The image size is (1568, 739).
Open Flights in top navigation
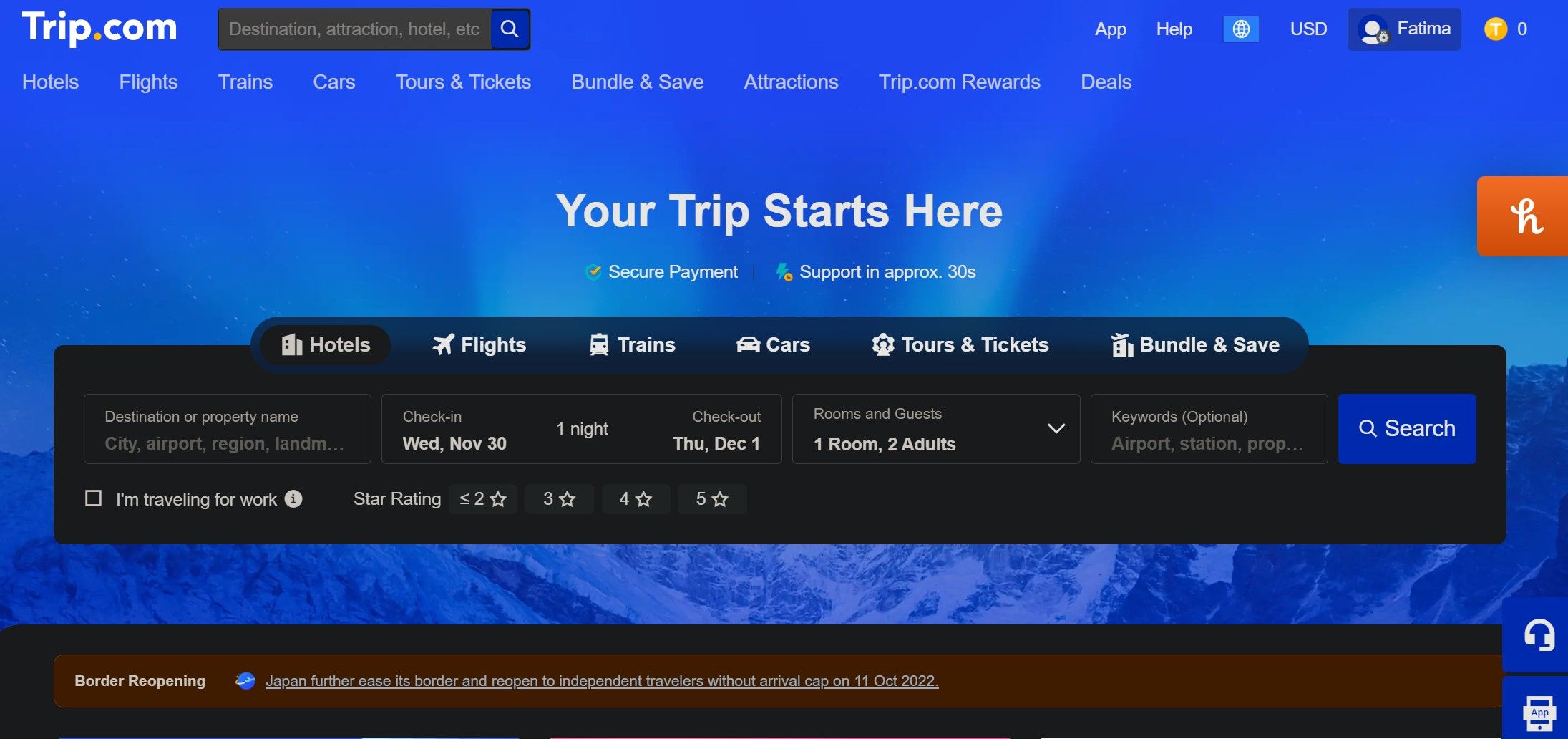click(148, 82)
